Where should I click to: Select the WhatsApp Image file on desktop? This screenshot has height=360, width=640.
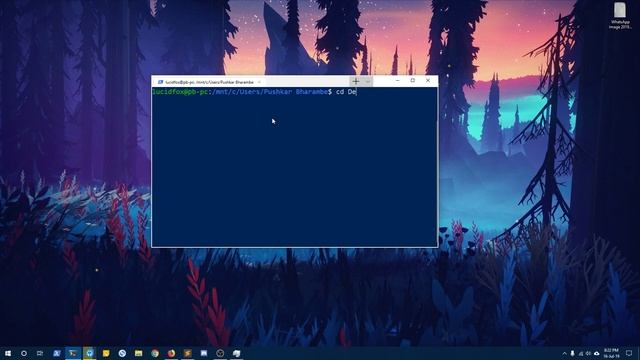point(620,16)
